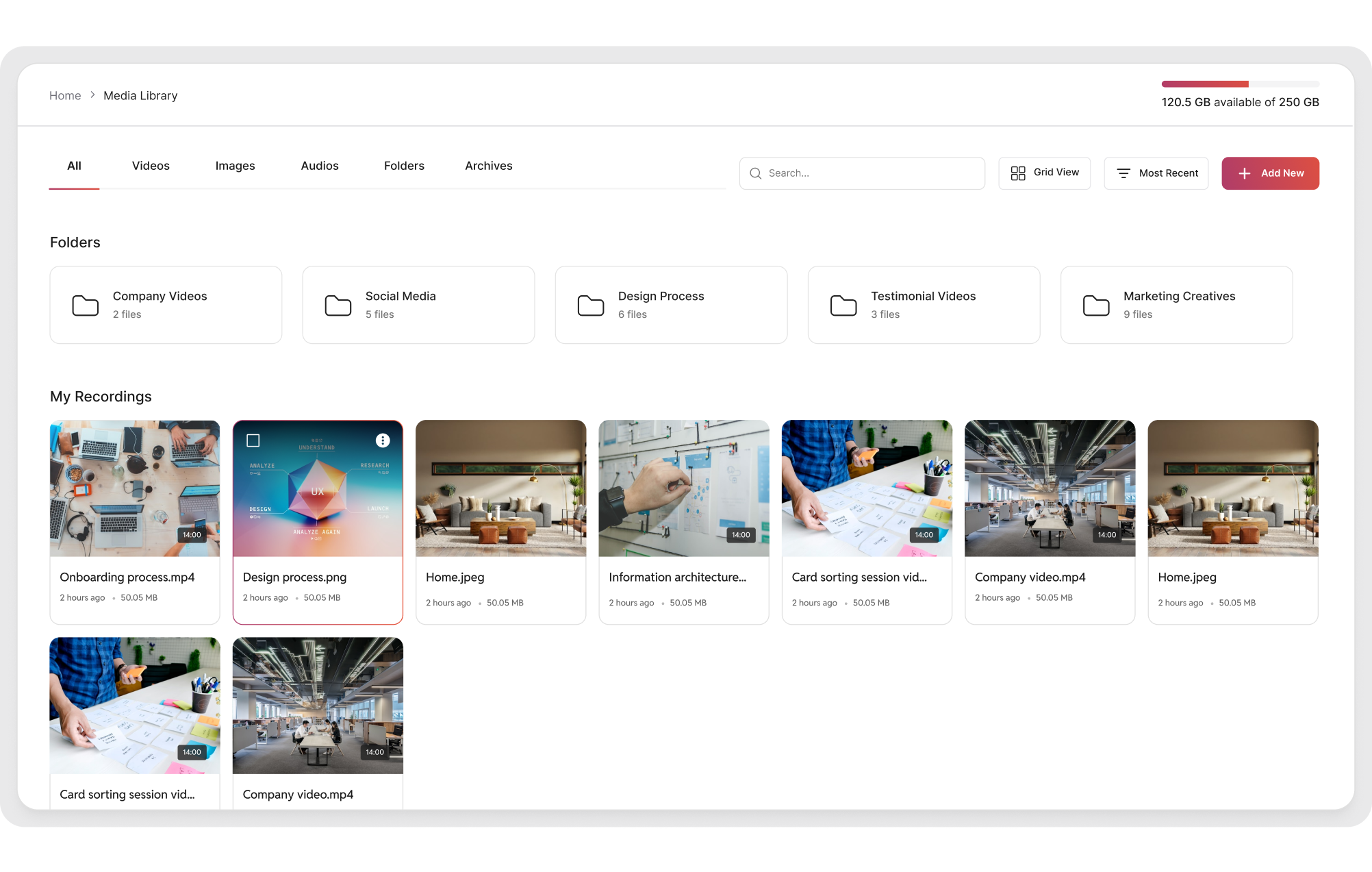Navigate to Home via breadcrumb link
Viewport: 1372px width, 872px height.
tap(65, 95)
